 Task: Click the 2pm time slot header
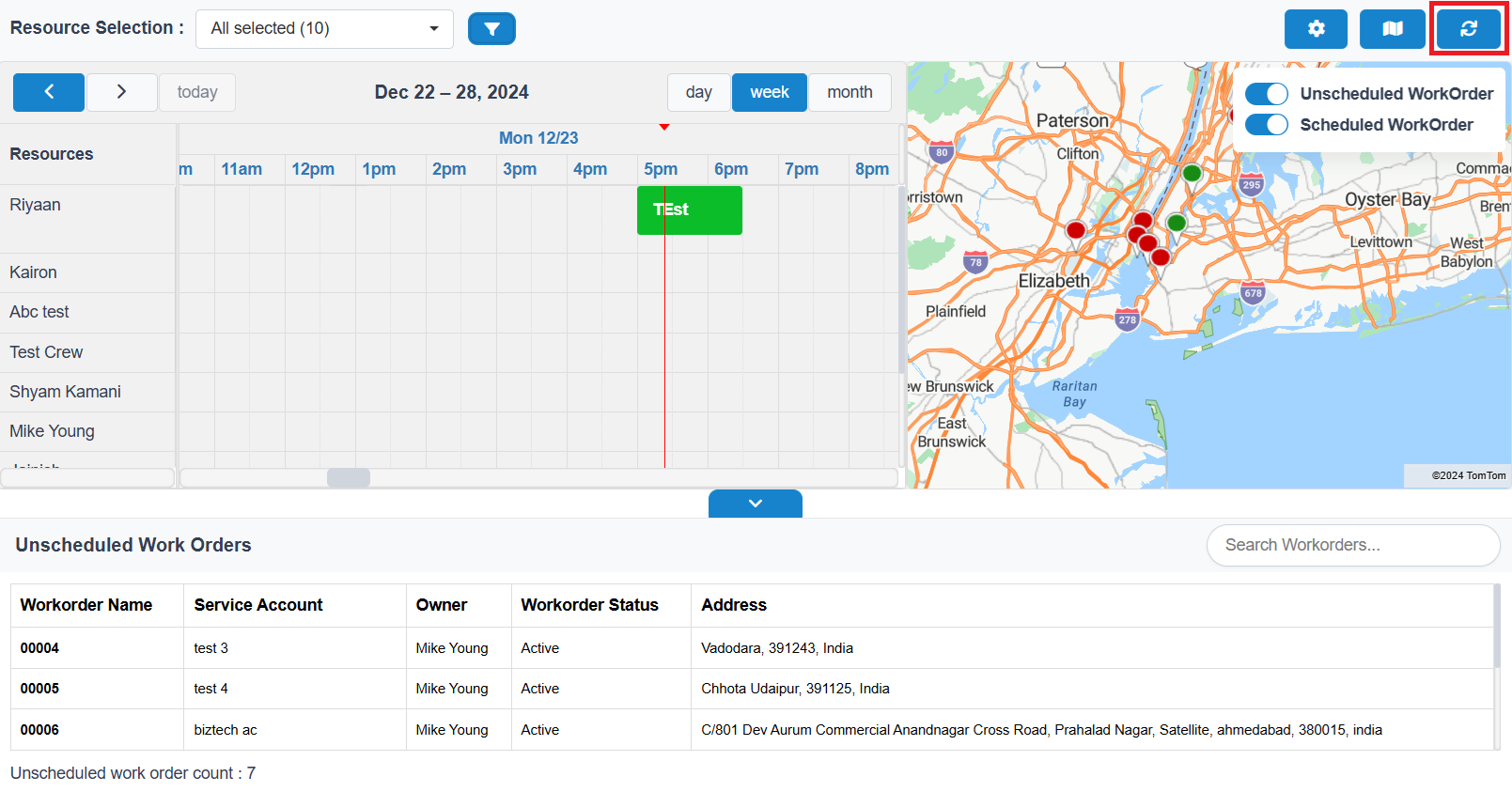coord(449,169)
